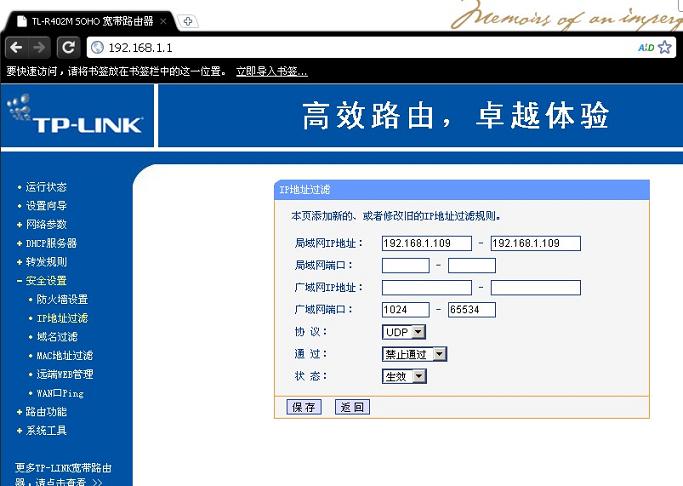Expand the 路由功能 menu section
683x486 pixels.
(46, 411)
